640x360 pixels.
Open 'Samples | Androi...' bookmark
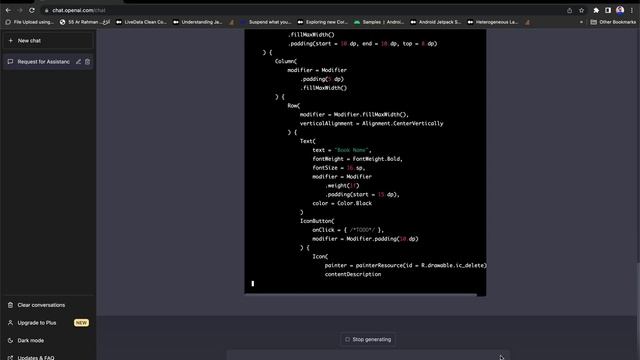pos(379,22)
